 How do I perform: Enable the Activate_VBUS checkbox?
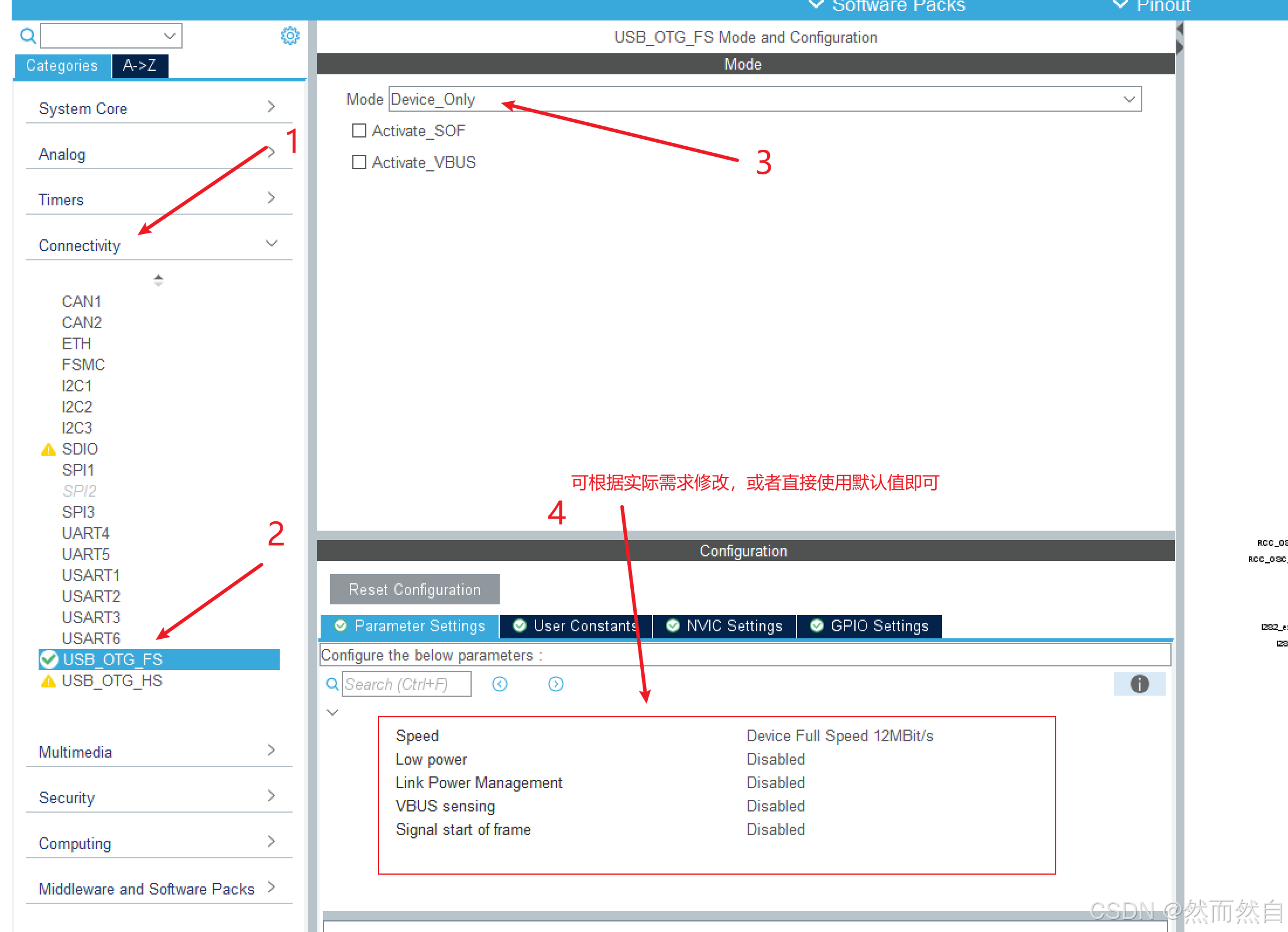tap(359, 162)
